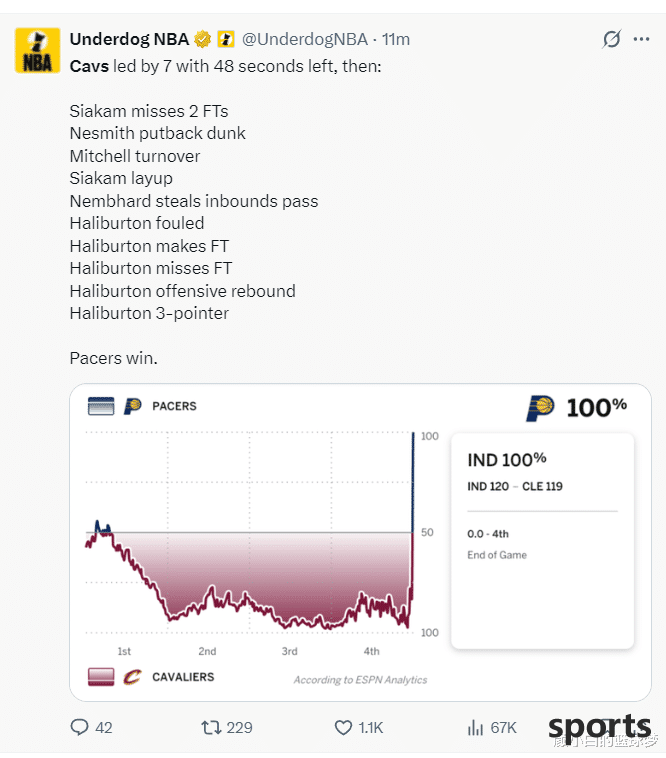
Task: Click the 4th quarter axis label
Action: 371,651
